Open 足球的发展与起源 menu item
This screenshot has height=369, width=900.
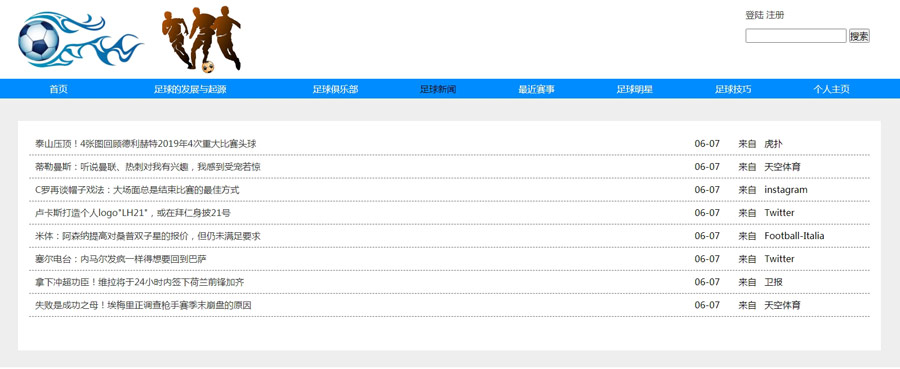(x=190, y=90)
